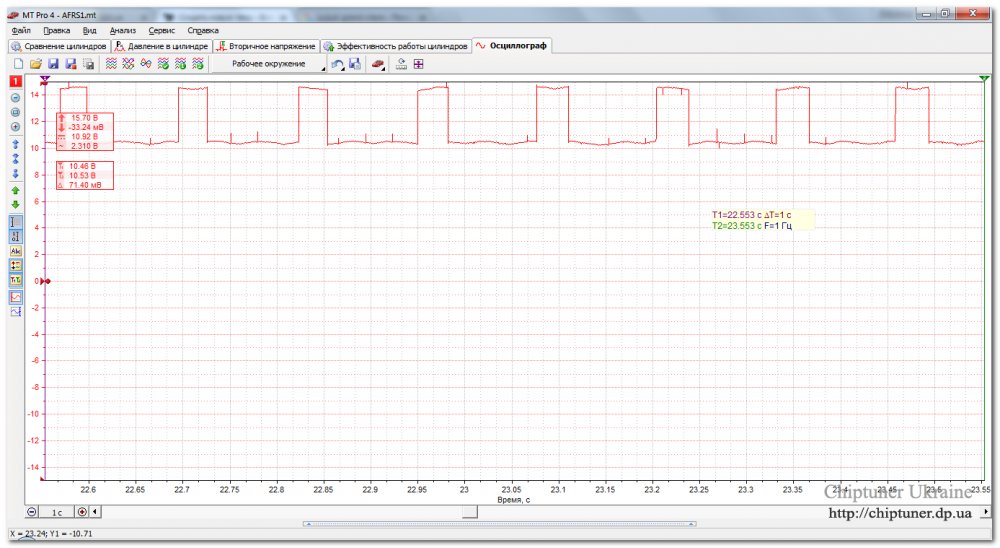Click the purple grid-split icon

click(418, 64)
